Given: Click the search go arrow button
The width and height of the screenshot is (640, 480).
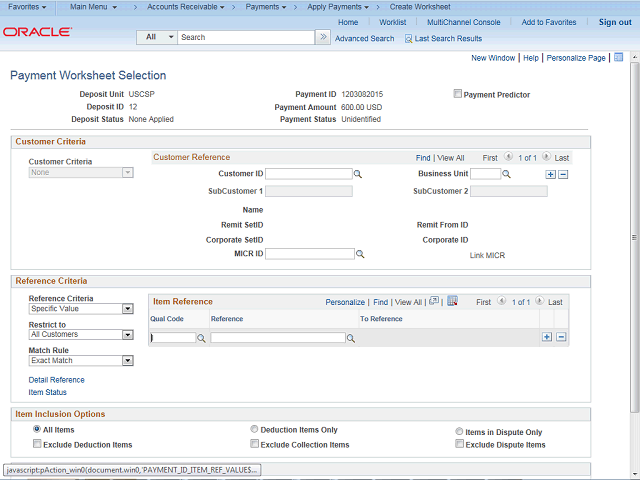Looking at the screenshot, I should pos(322,37).
